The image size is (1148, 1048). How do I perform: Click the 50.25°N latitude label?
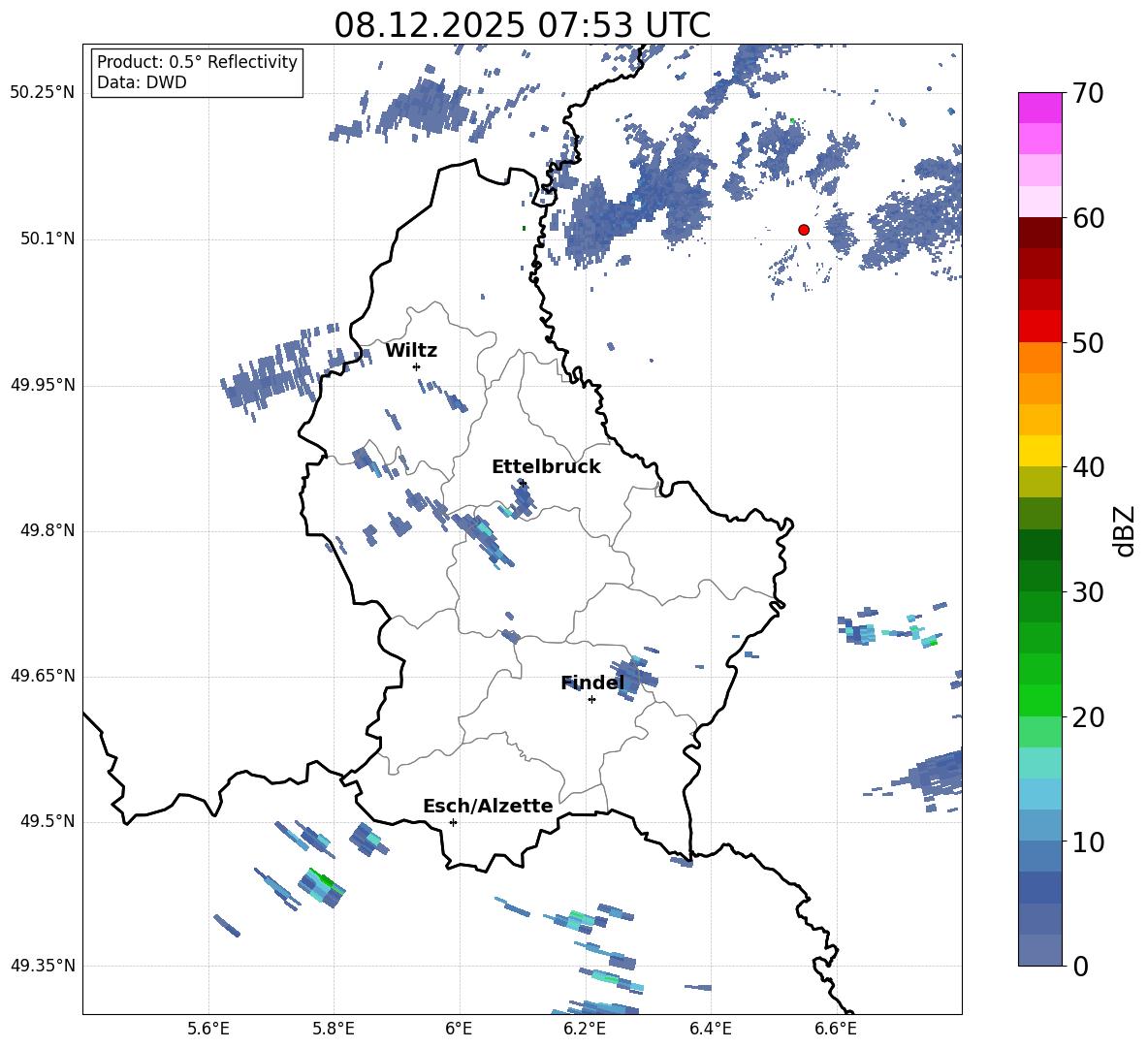(43, 93)
